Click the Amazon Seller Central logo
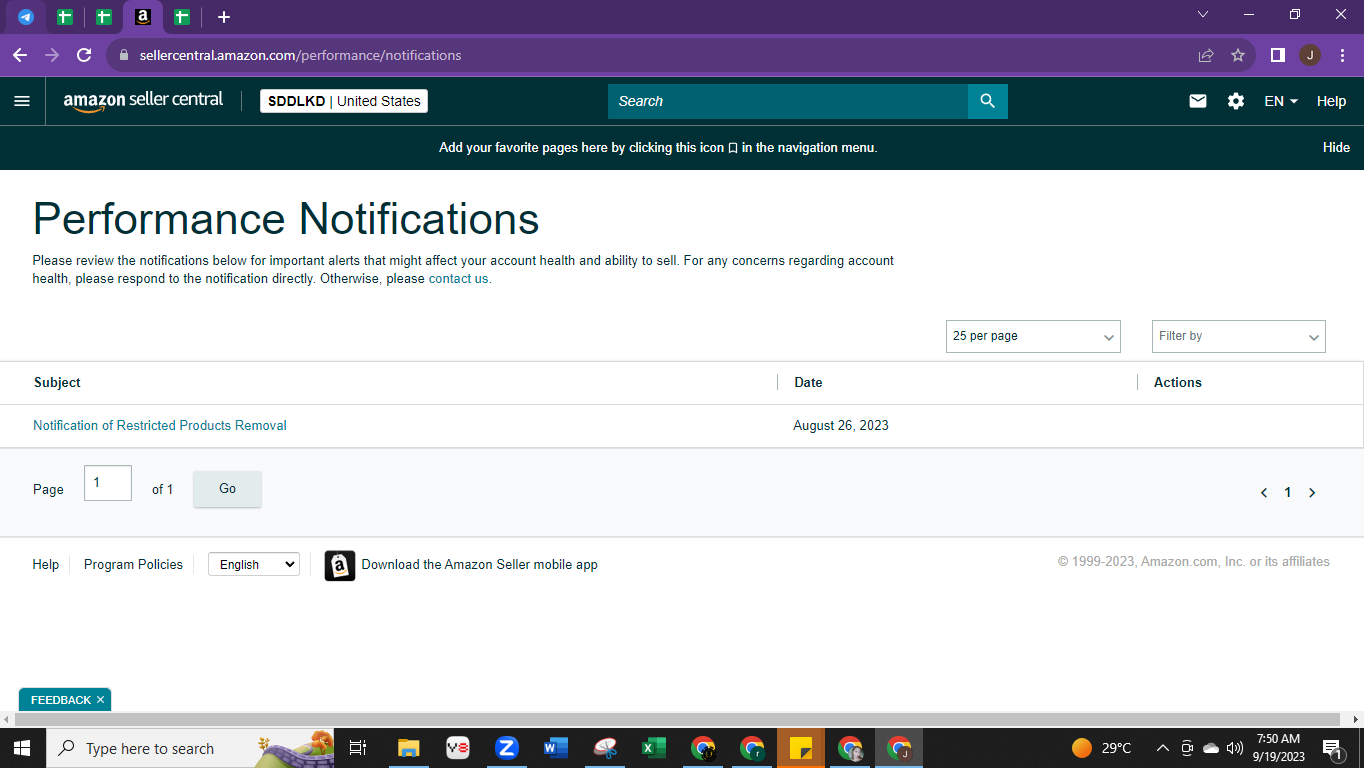 pyautogui.click(x=143, y=101)
